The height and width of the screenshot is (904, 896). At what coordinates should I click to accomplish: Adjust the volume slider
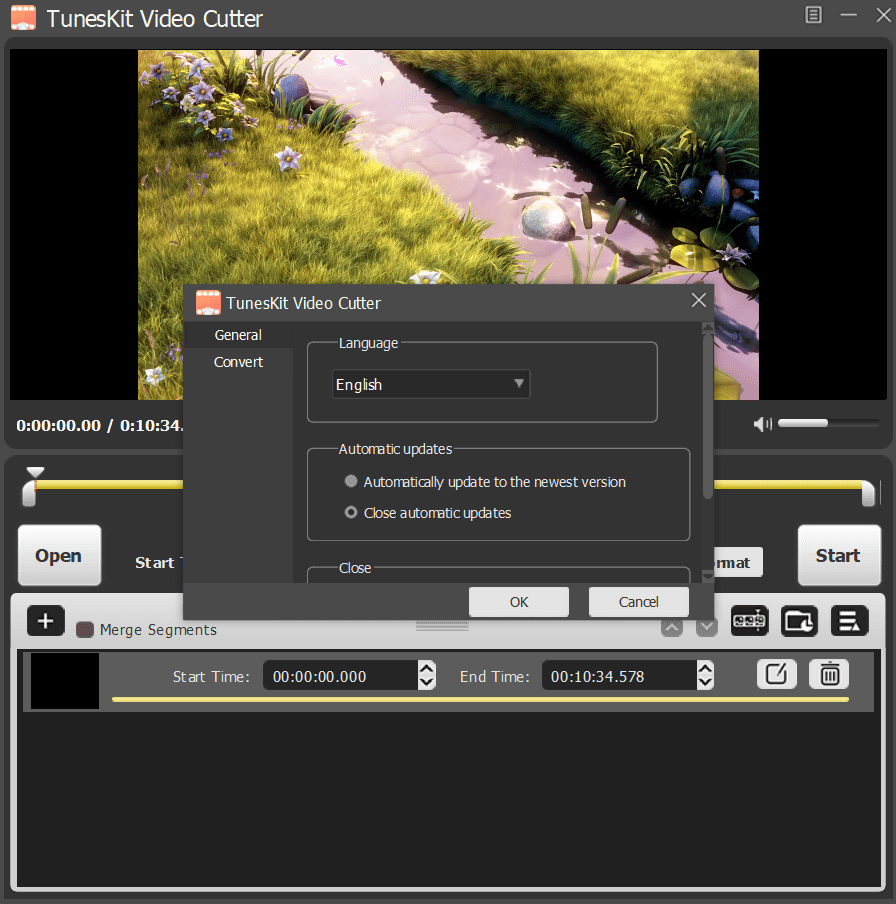[828, 423]
